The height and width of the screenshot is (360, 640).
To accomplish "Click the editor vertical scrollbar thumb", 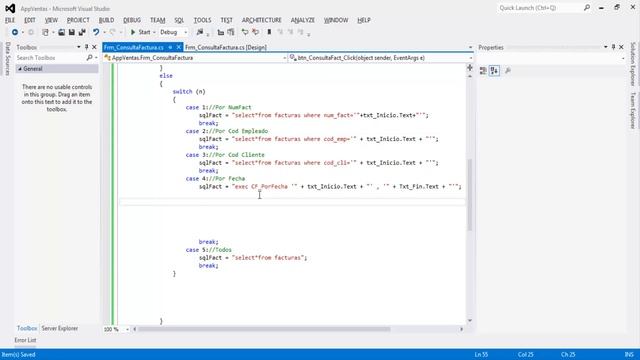I will [470, 195].
